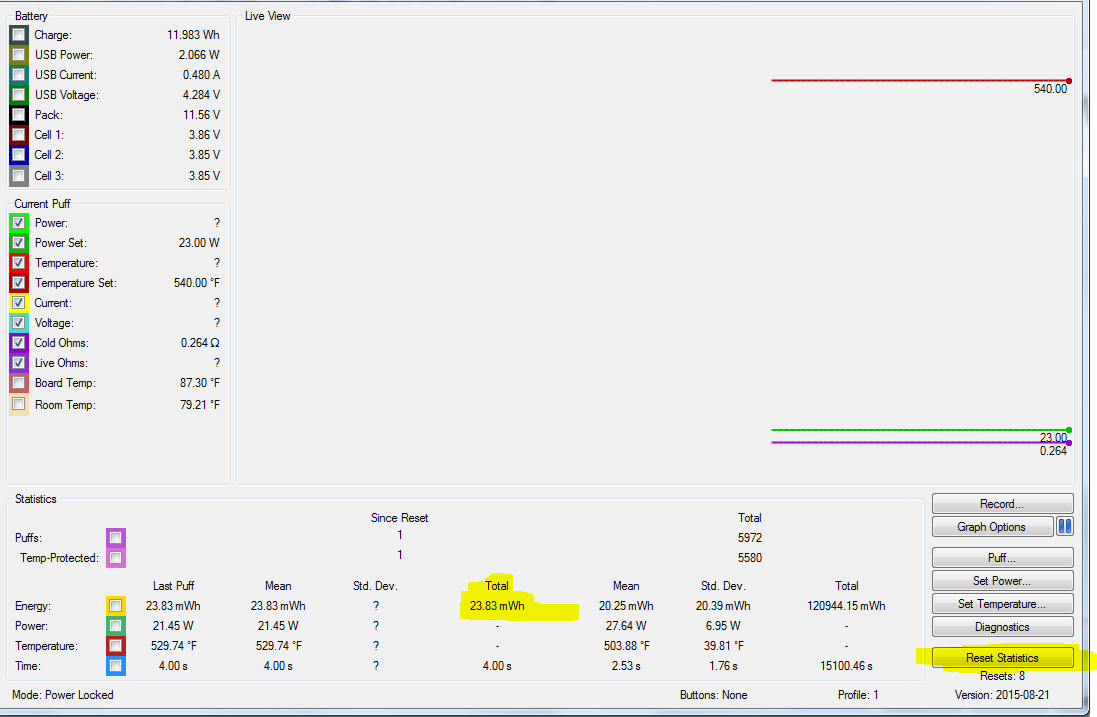Open Graph Options
The image size is (1097, 717).
tap(991, 527)
